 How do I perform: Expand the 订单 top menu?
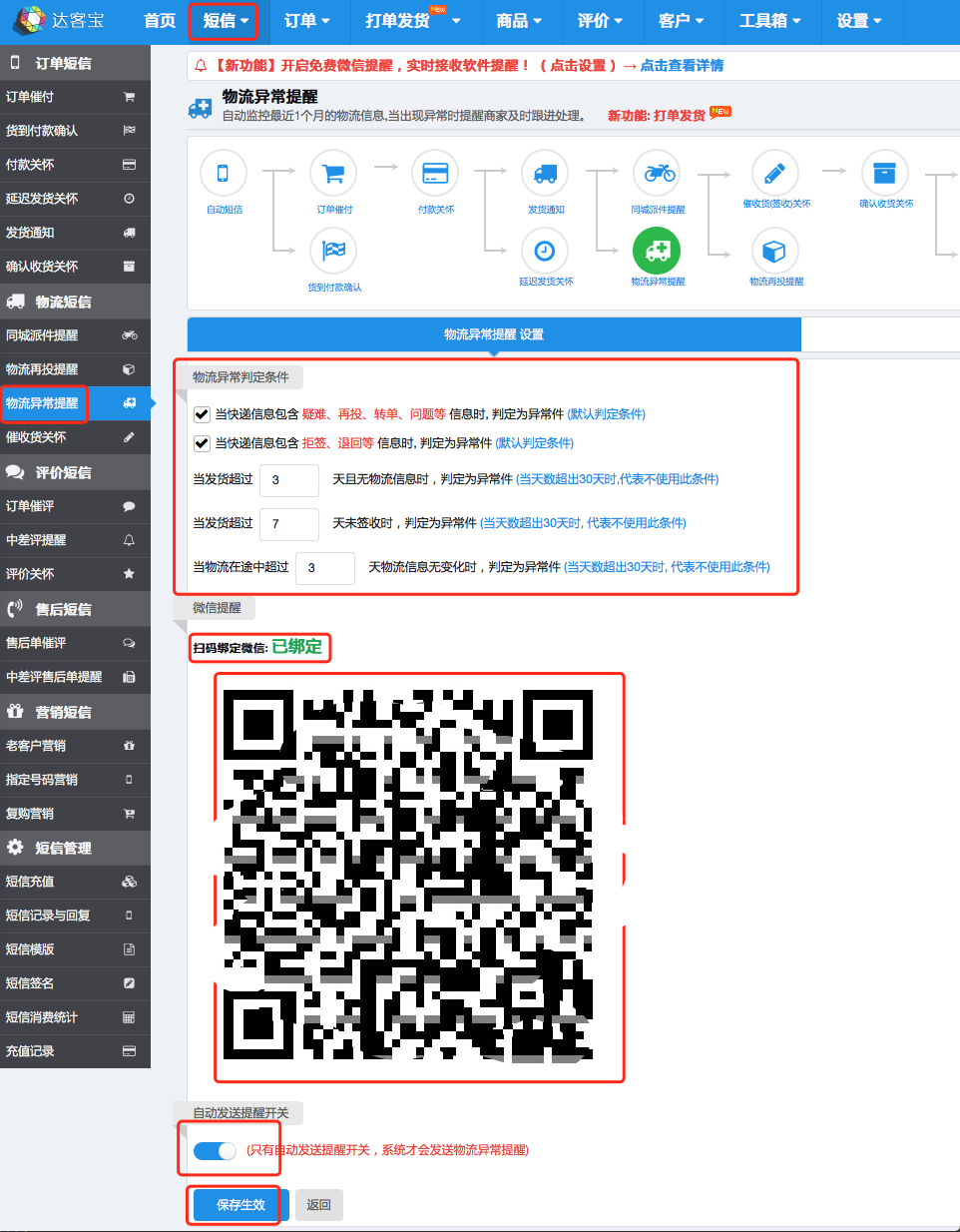306,21
